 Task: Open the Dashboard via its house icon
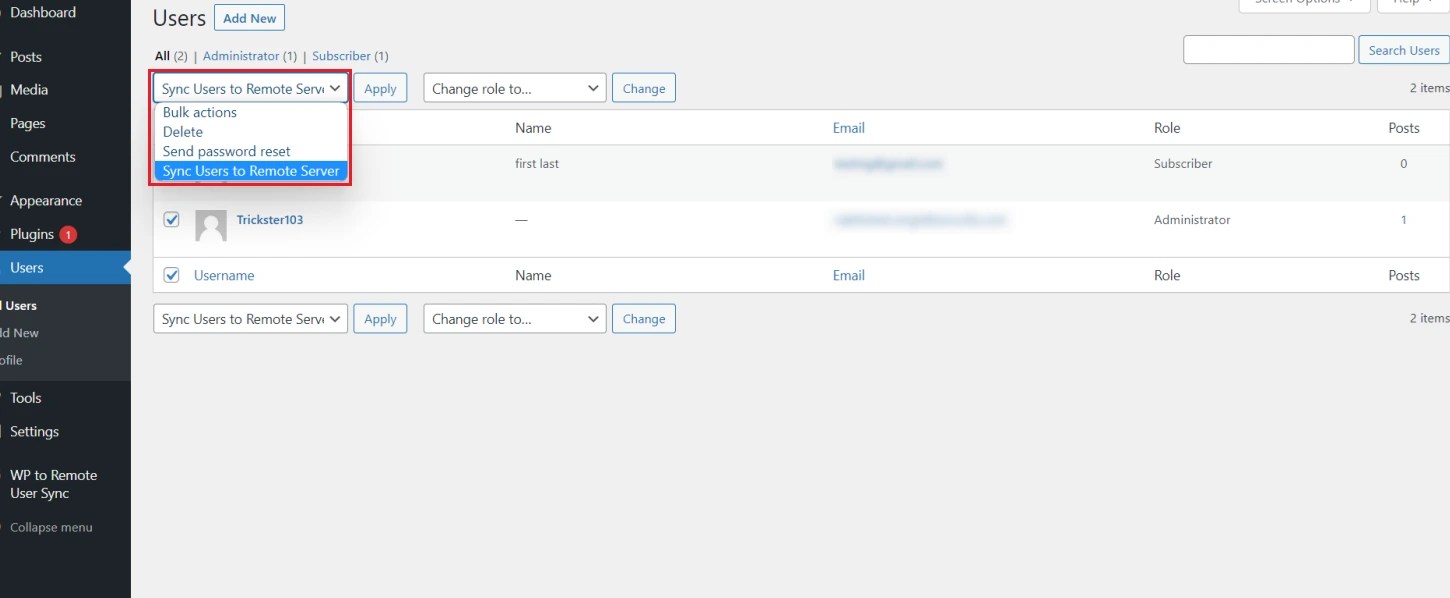(x=3, y=12)
